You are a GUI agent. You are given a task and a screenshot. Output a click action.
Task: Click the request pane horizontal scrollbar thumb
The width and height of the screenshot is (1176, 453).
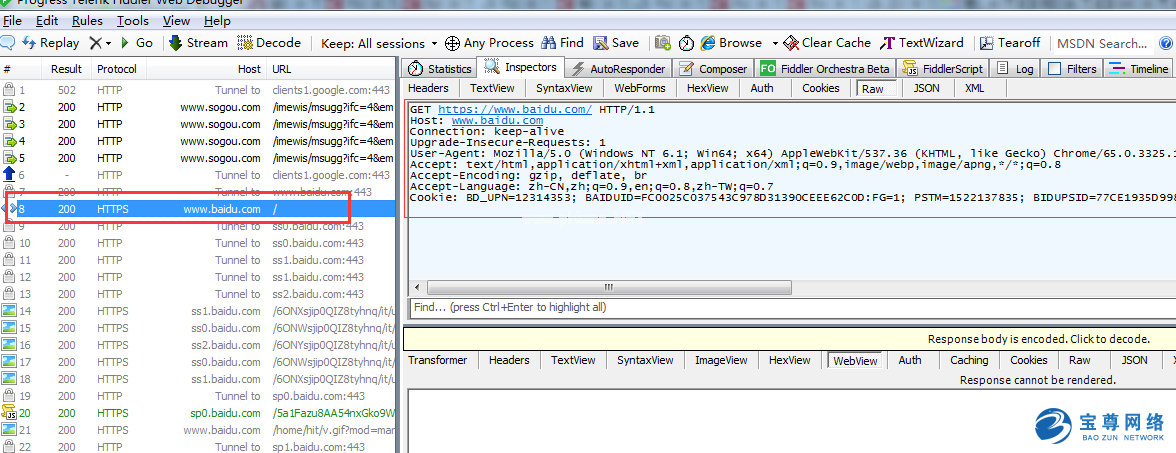point(609,287)
